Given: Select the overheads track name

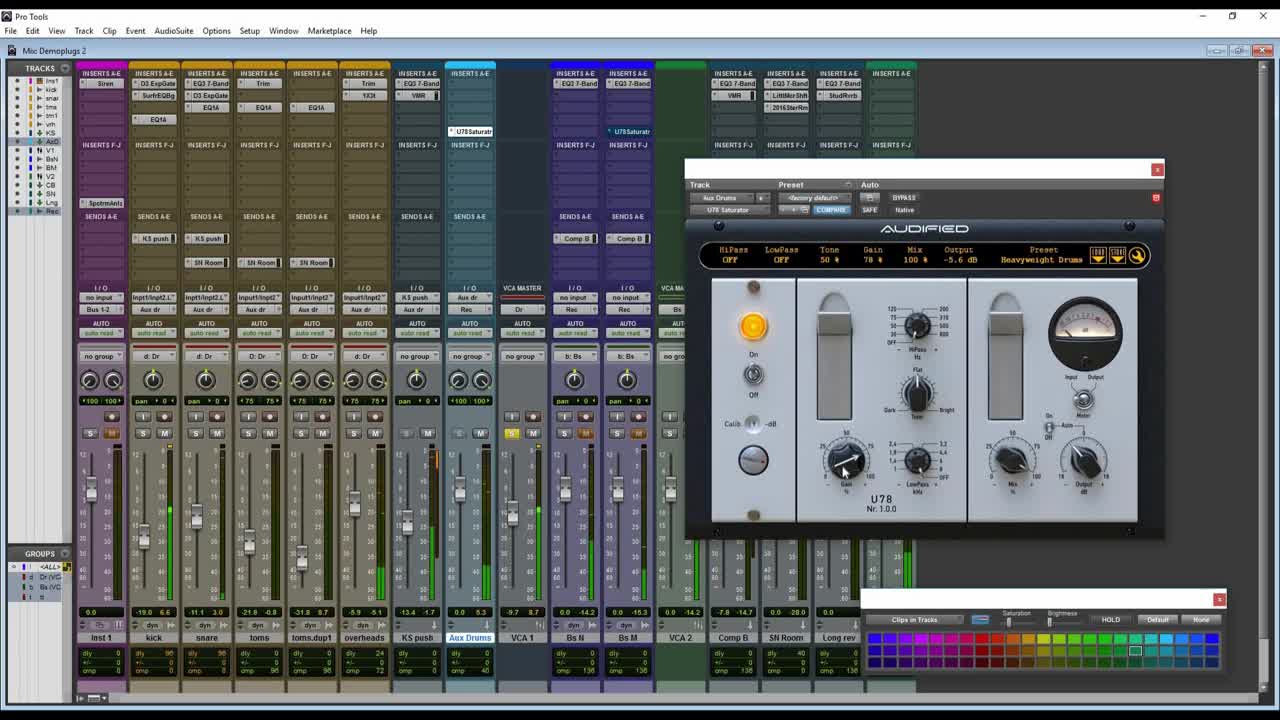Looking at the screenshot, I should 364,638.
